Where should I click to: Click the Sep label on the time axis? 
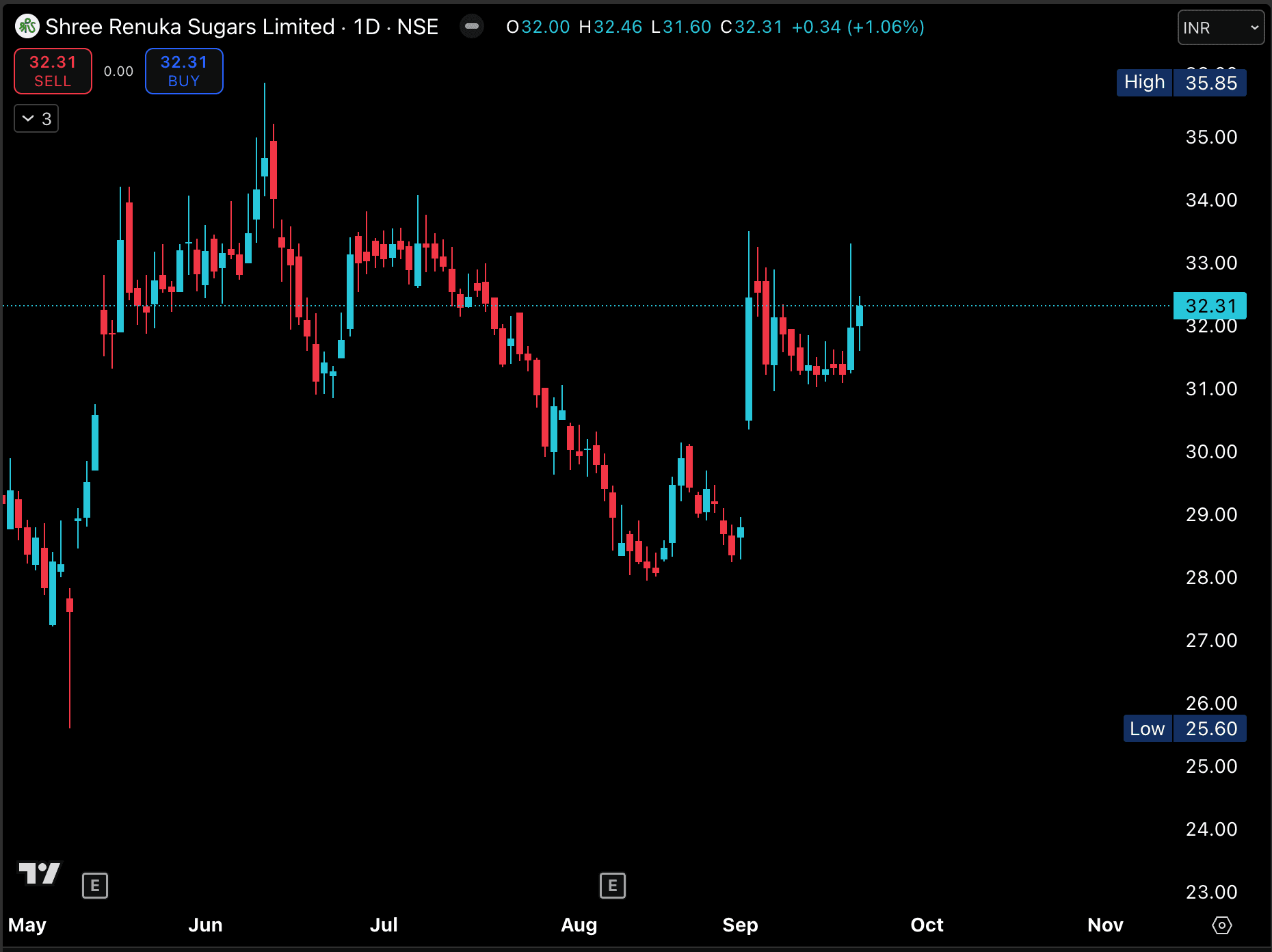[x=740, y=925]
